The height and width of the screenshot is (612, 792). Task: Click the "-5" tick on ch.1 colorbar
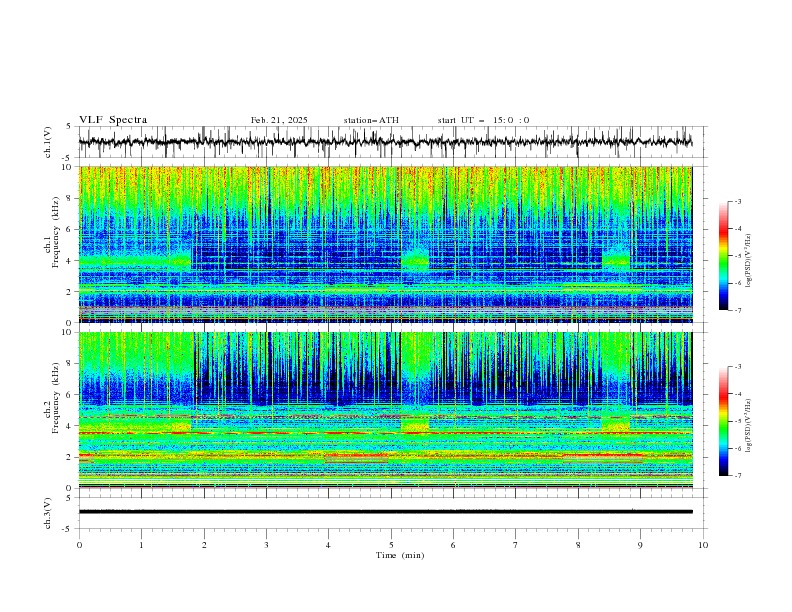(x=737, y=256)
